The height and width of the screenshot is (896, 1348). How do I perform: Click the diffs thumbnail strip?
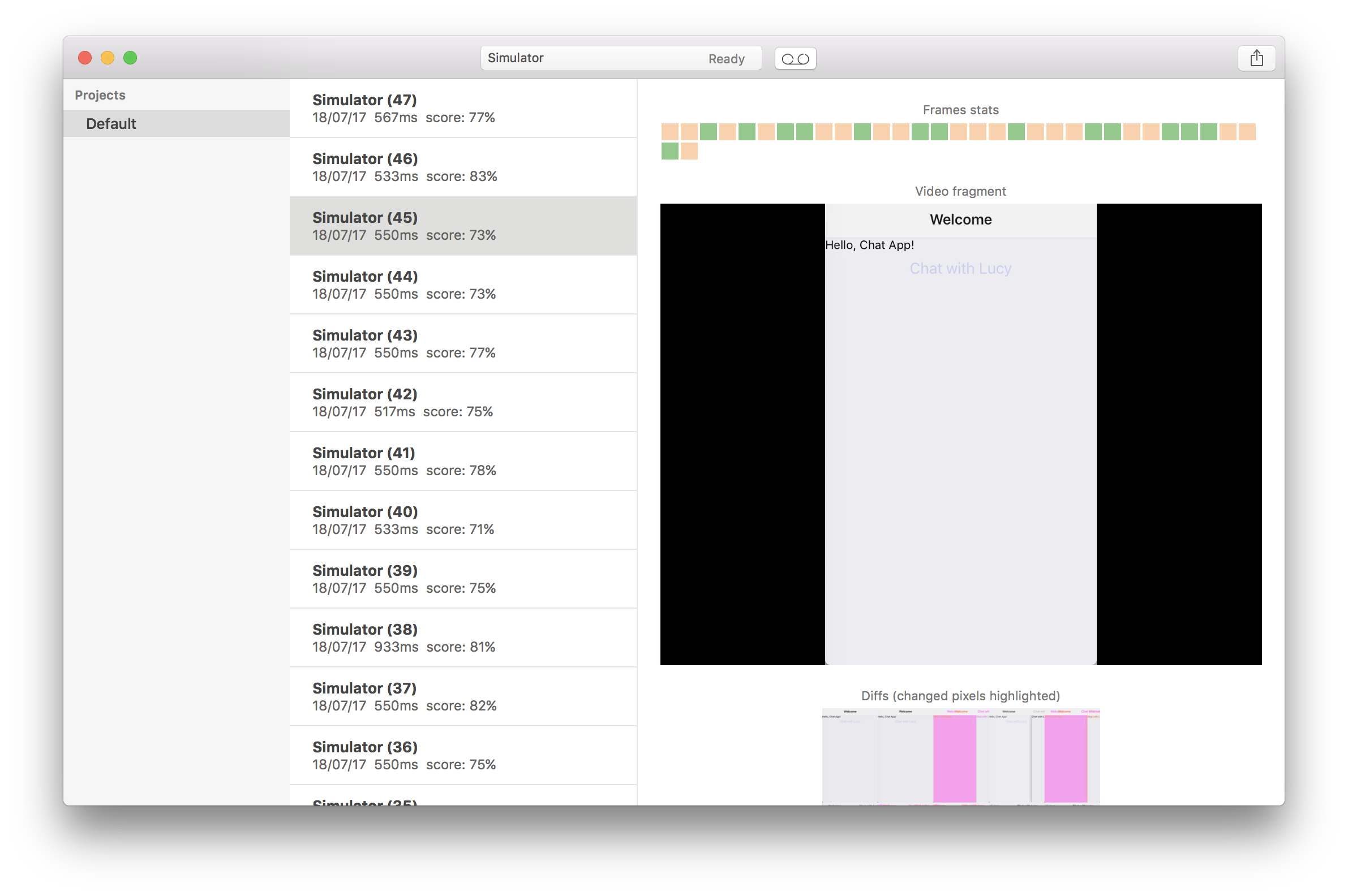click(960, 757)
